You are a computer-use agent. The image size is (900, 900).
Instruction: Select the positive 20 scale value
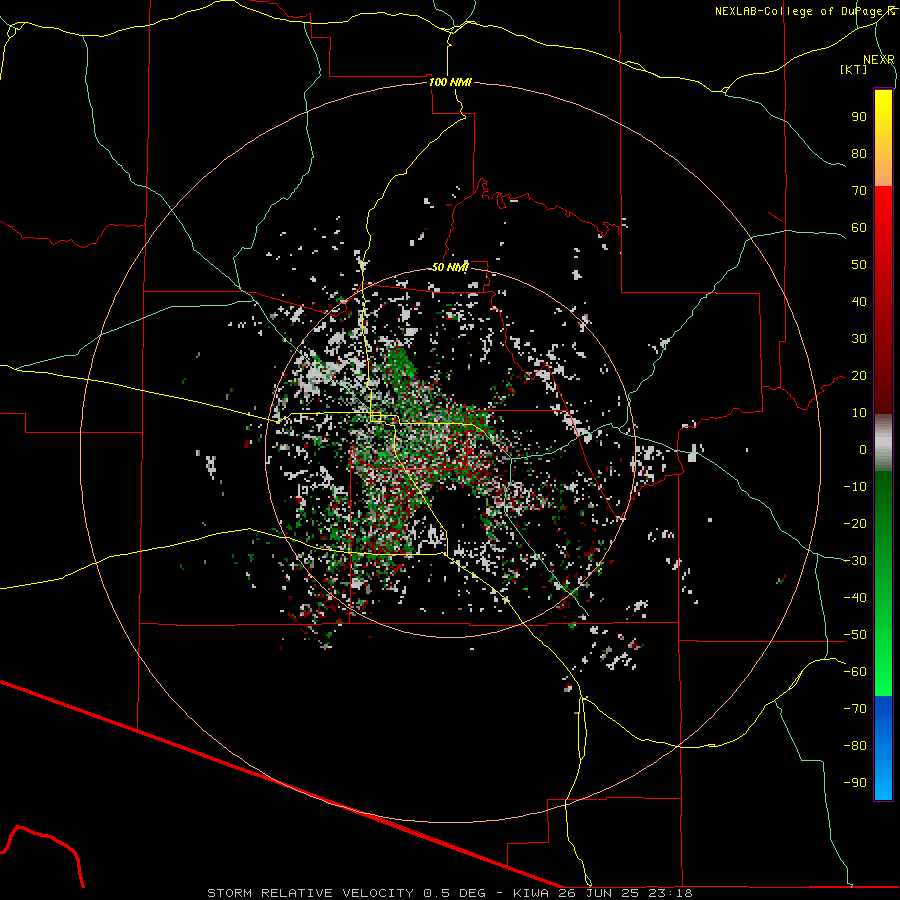[x=859, y=375]
